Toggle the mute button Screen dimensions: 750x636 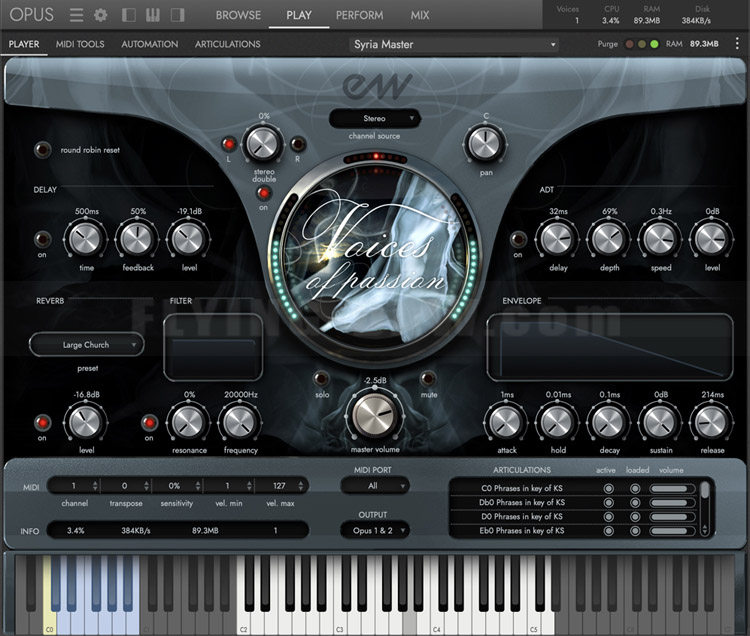[x=428, y=378]
